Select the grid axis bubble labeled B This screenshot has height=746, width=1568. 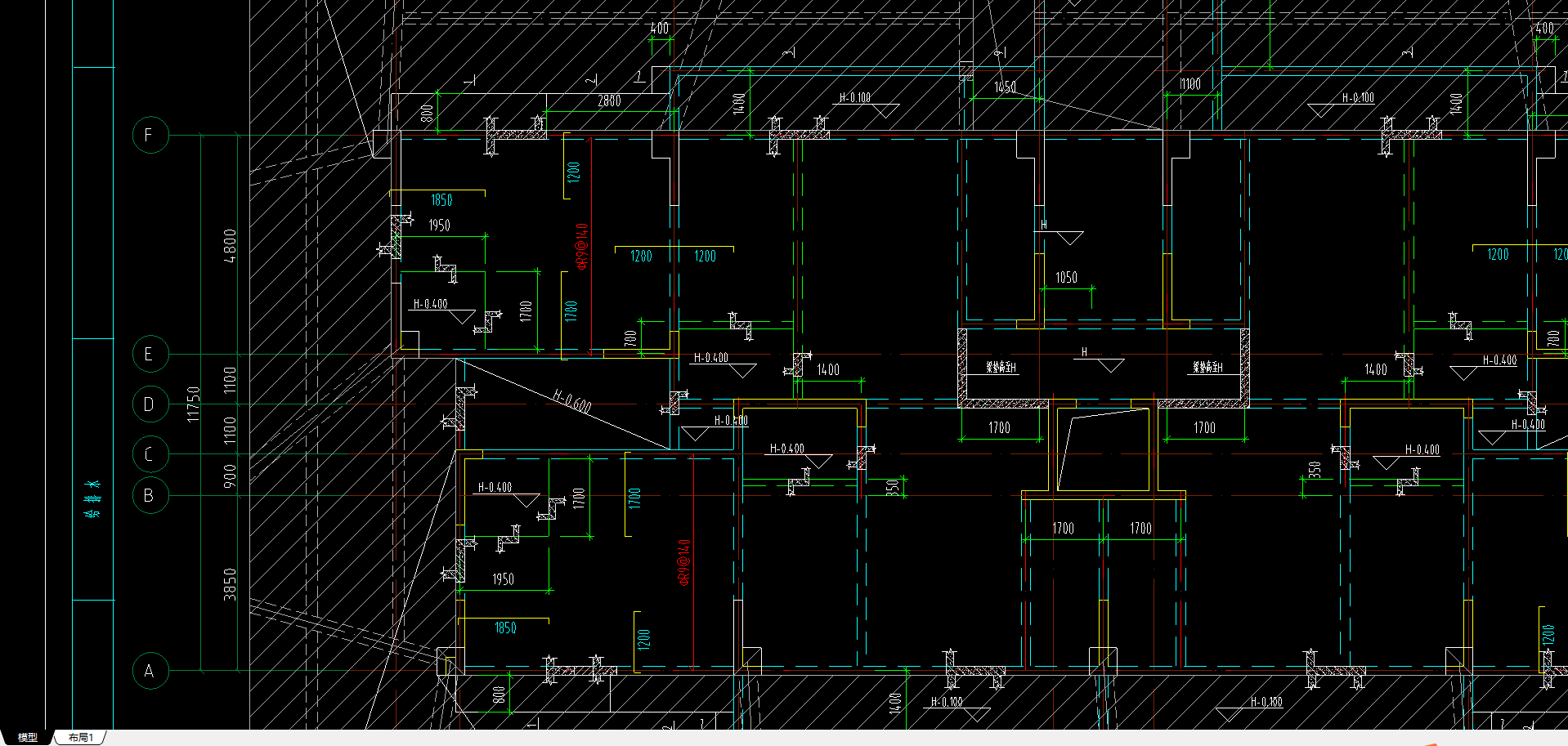(x=150, y=495)
